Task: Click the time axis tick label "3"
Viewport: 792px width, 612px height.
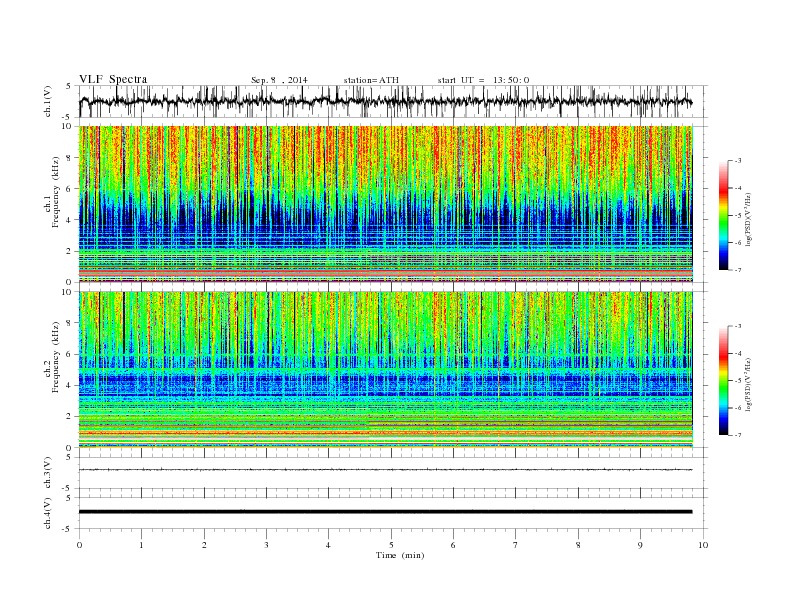Action: [x=266, y=545]
